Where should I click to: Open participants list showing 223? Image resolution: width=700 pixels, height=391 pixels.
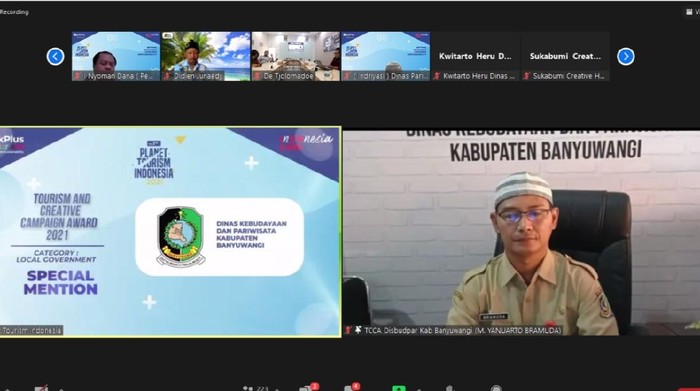tap(257, 388)
